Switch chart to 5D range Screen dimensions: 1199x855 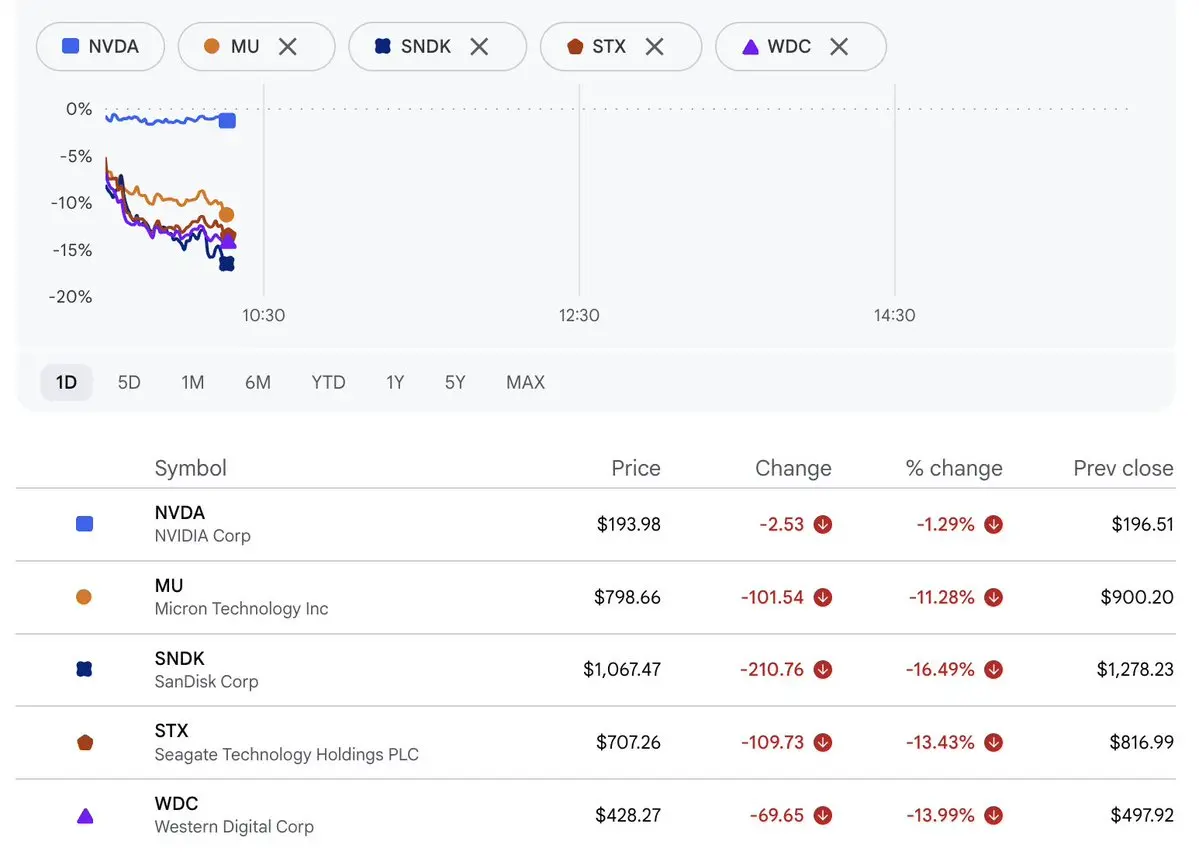point(129,382)
